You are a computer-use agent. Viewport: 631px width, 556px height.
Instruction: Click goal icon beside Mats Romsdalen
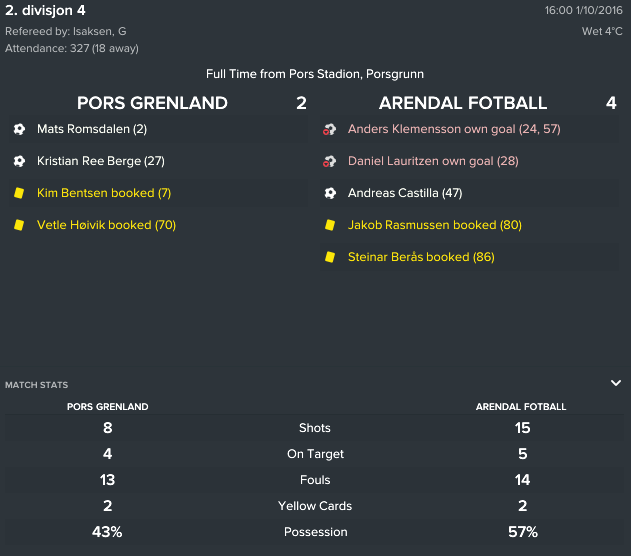click(19, 129)
